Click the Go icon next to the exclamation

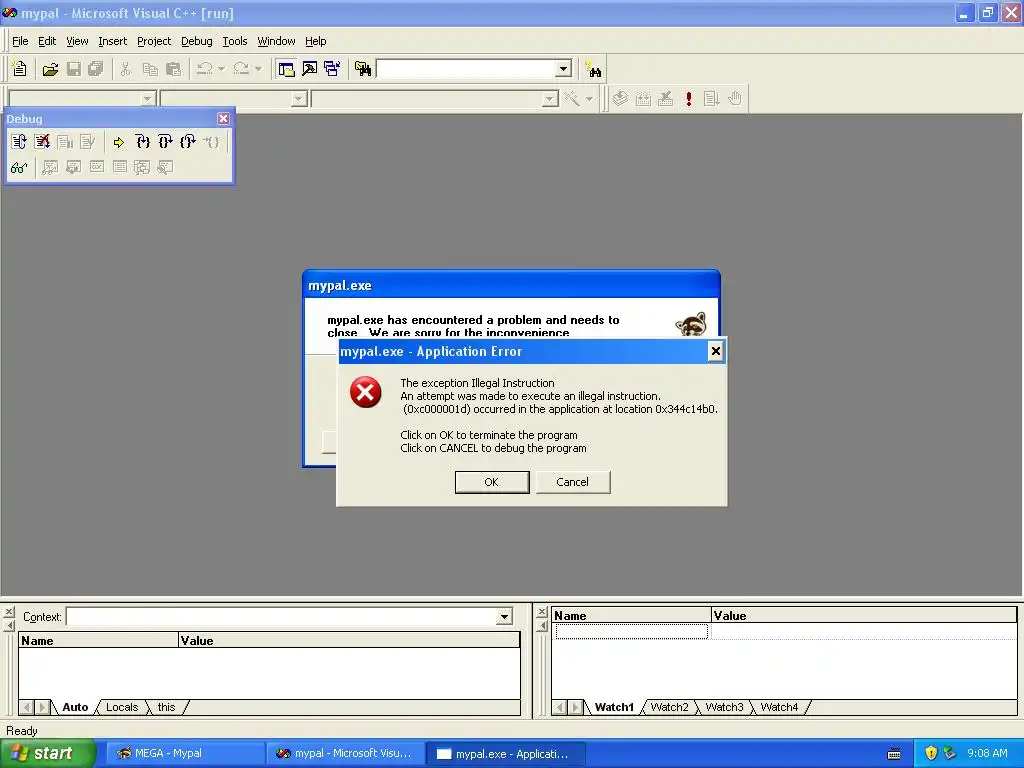[711, 99]
